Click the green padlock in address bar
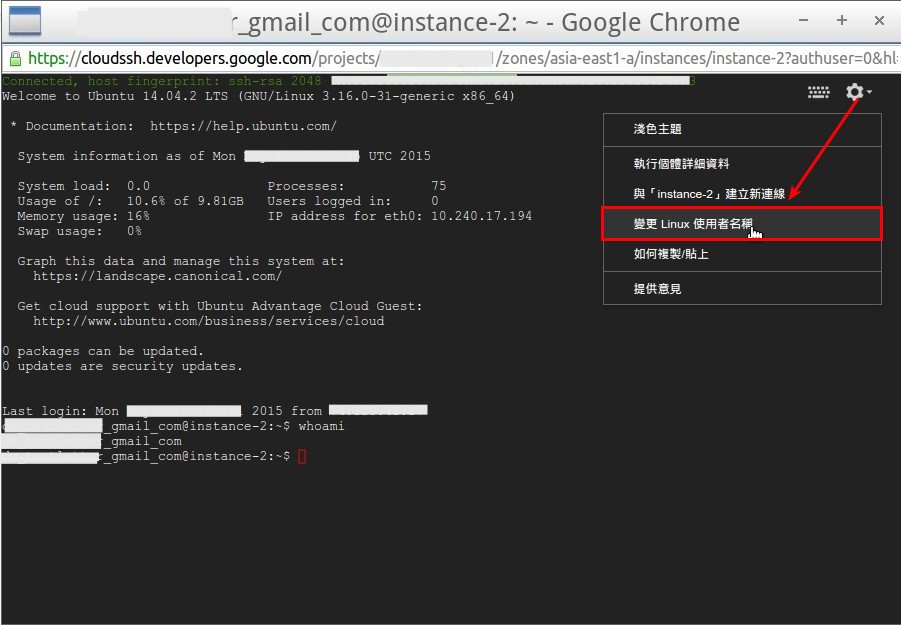This screenshot has height=625, width=901. coord(16,59)
